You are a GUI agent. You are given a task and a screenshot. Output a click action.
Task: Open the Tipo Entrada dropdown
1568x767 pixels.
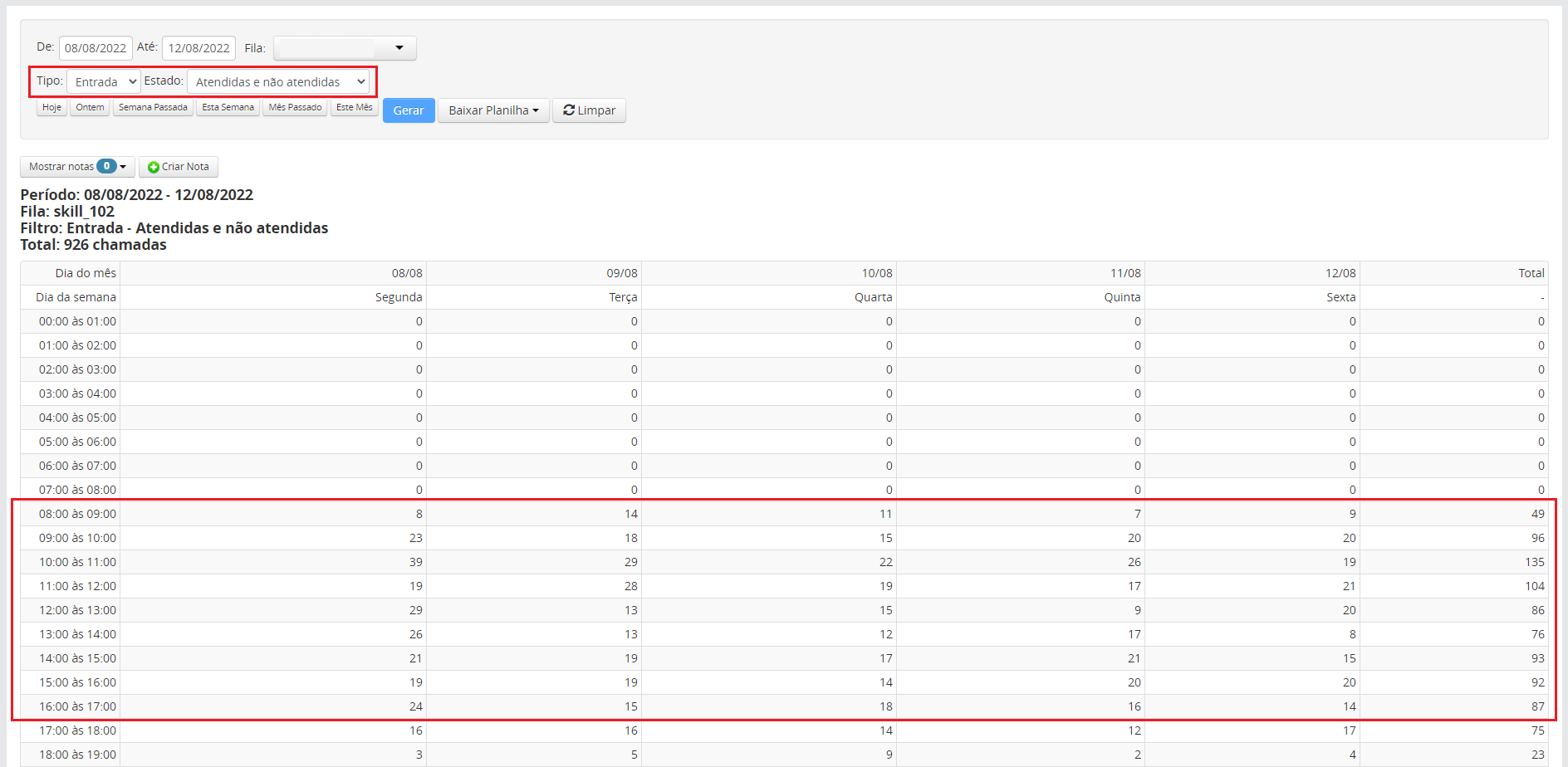tap(103, 81)
